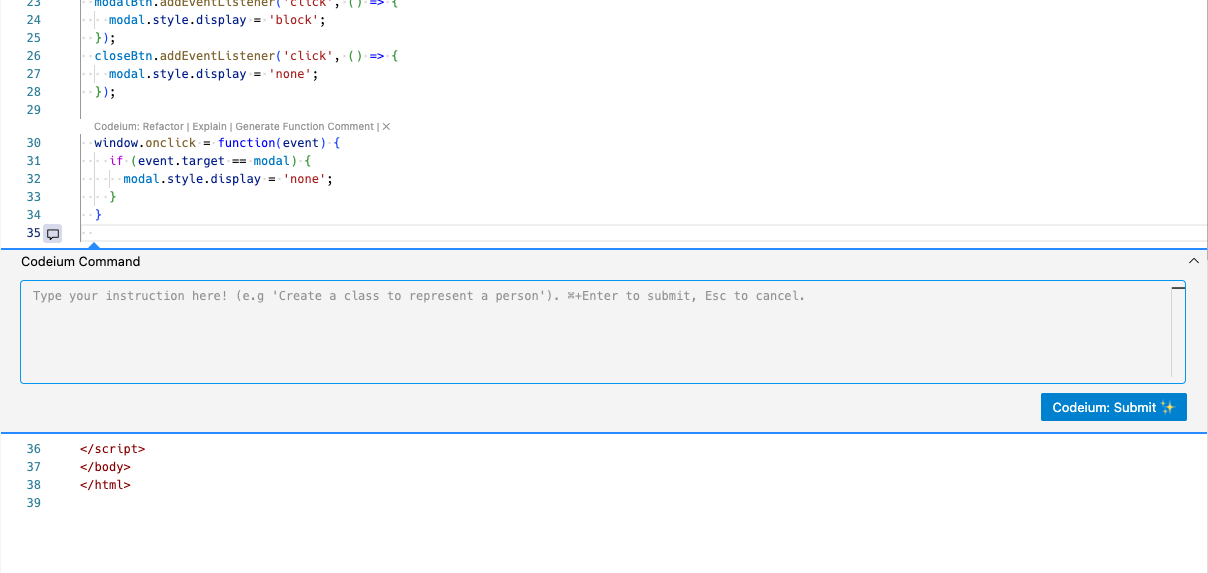Click empty line 39 in editor
The height and width of the screenshot is (573, 1208).
pyautogui.click(x=400, y=503)
